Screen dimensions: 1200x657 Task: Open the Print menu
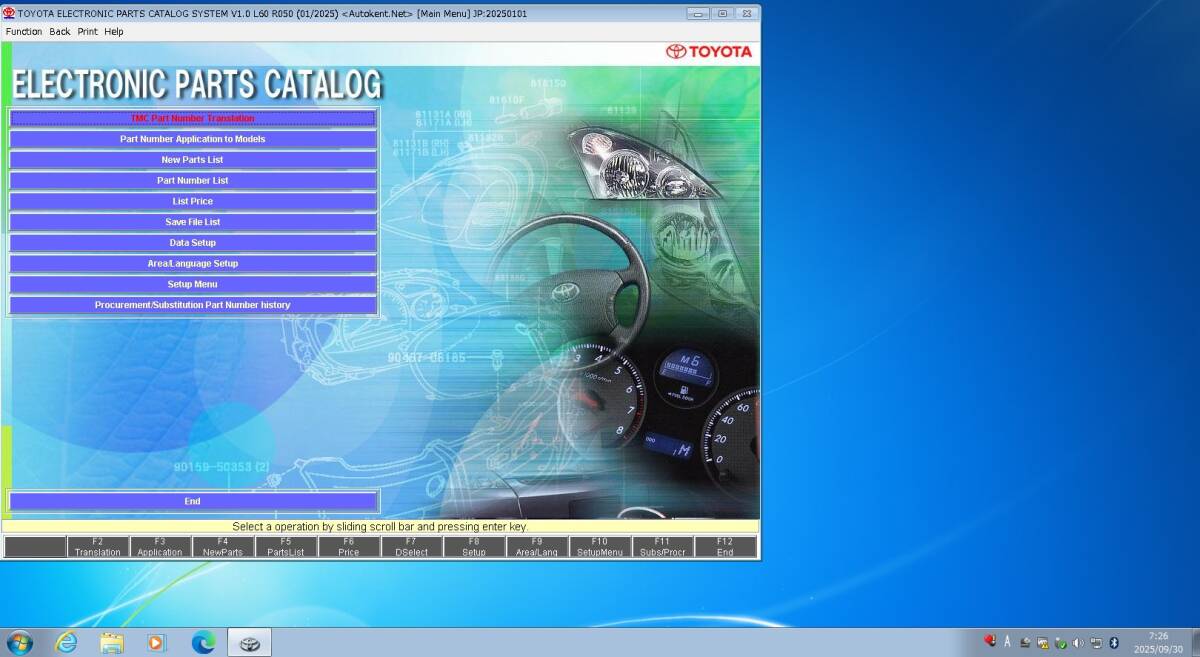[x=88, y=31]
